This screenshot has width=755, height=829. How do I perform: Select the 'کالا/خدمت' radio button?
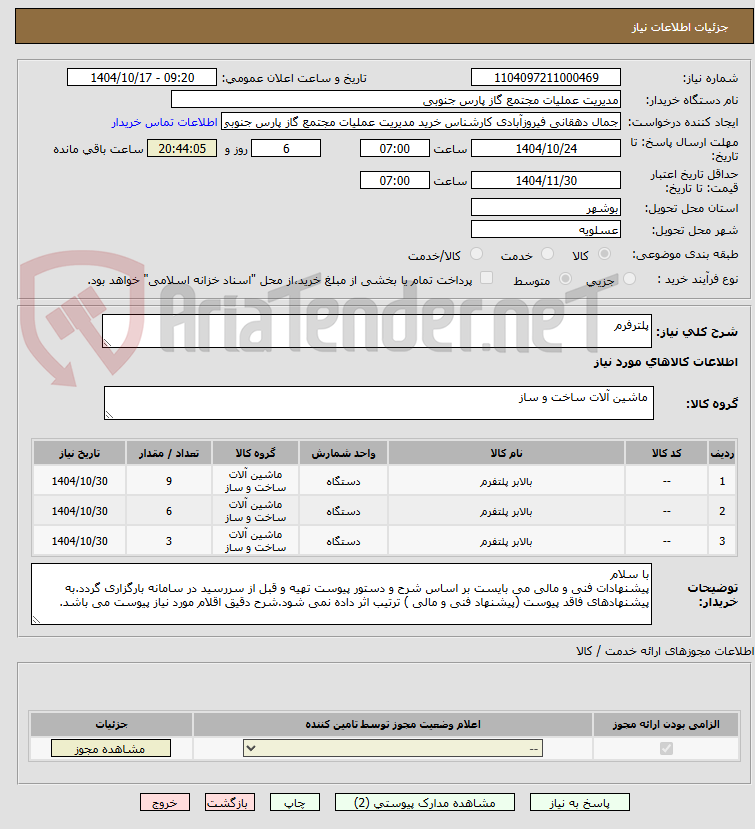[x=476, y=254]
